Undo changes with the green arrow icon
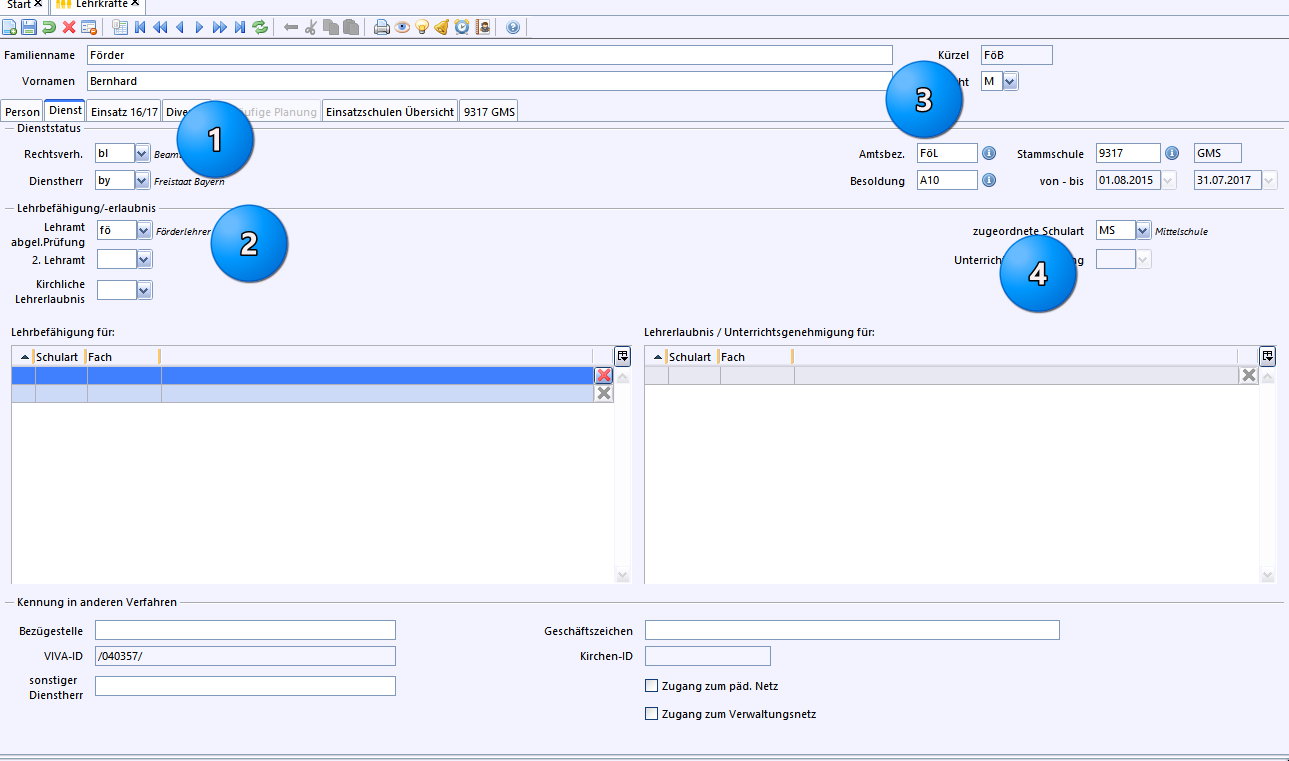The width and height of the screenshot is (1289, 761). (x=48, y=27)
